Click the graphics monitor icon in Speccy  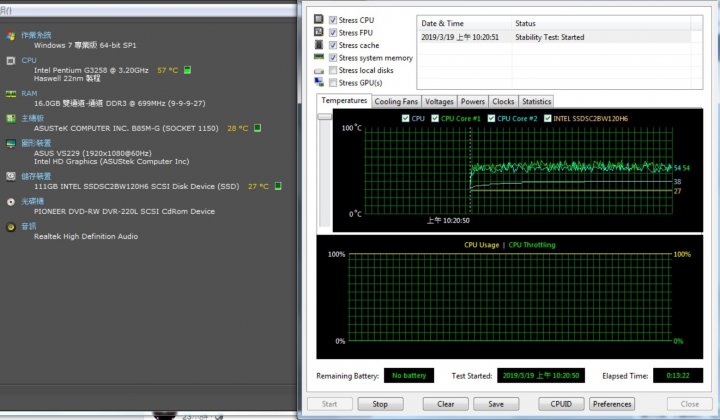tap(11, 144)
